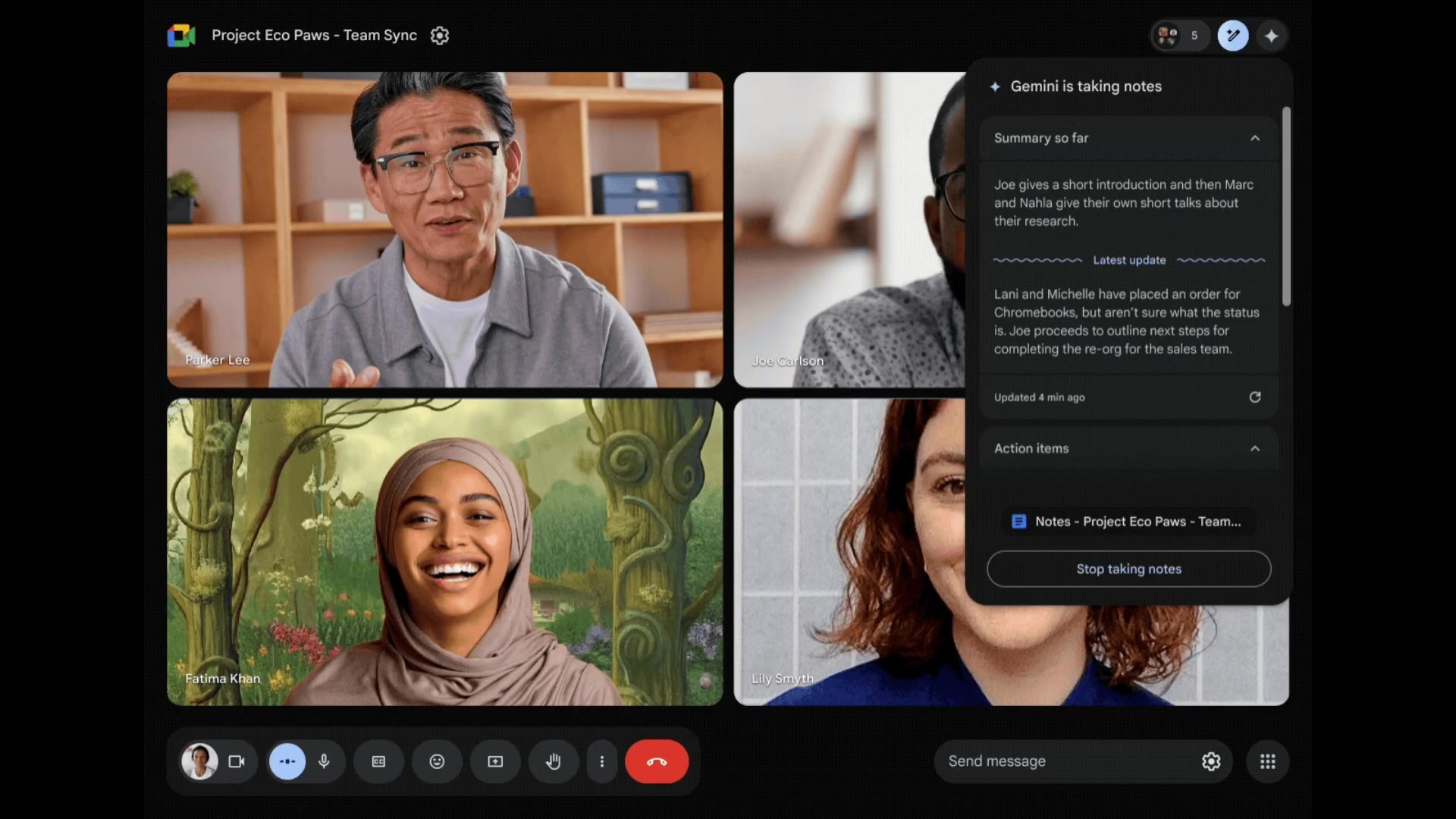Open the emoji reactions picker
The image size is (1456, 819).
tap(437, 761)
